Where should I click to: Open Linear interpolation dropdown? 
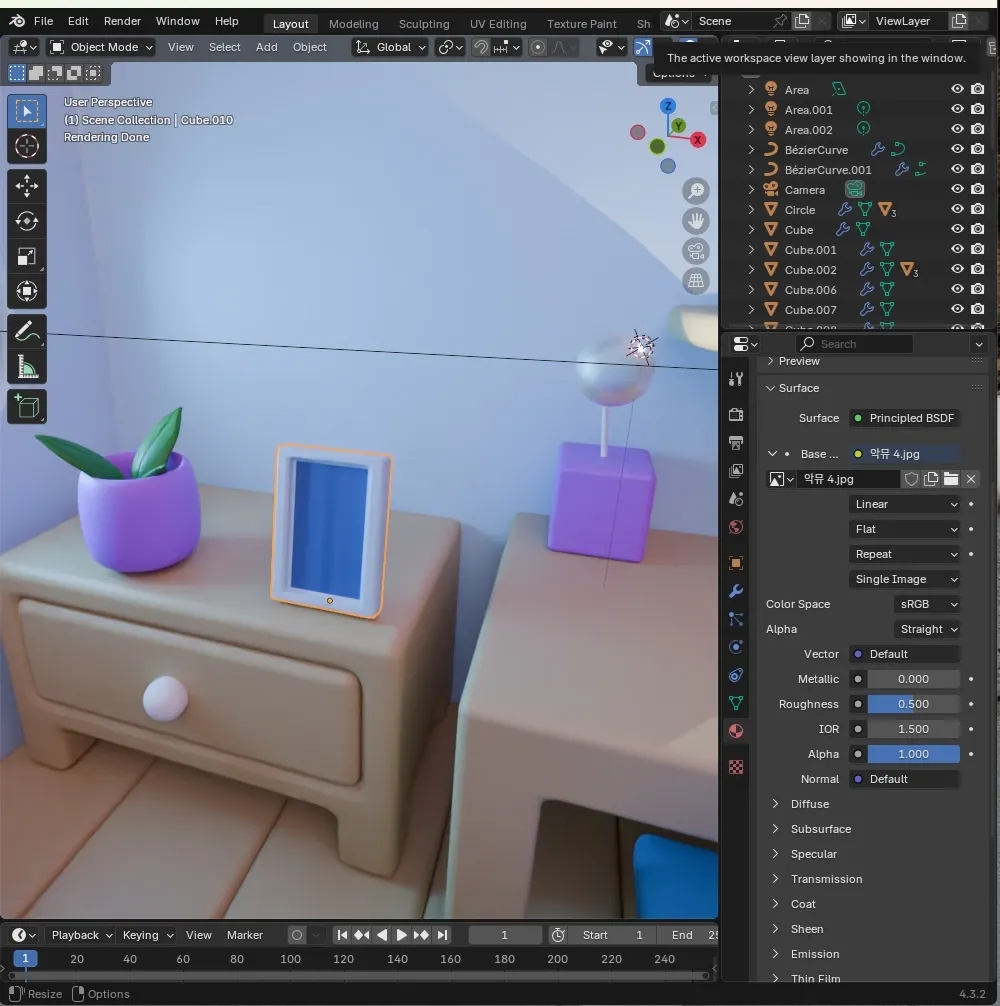point(904,504)
